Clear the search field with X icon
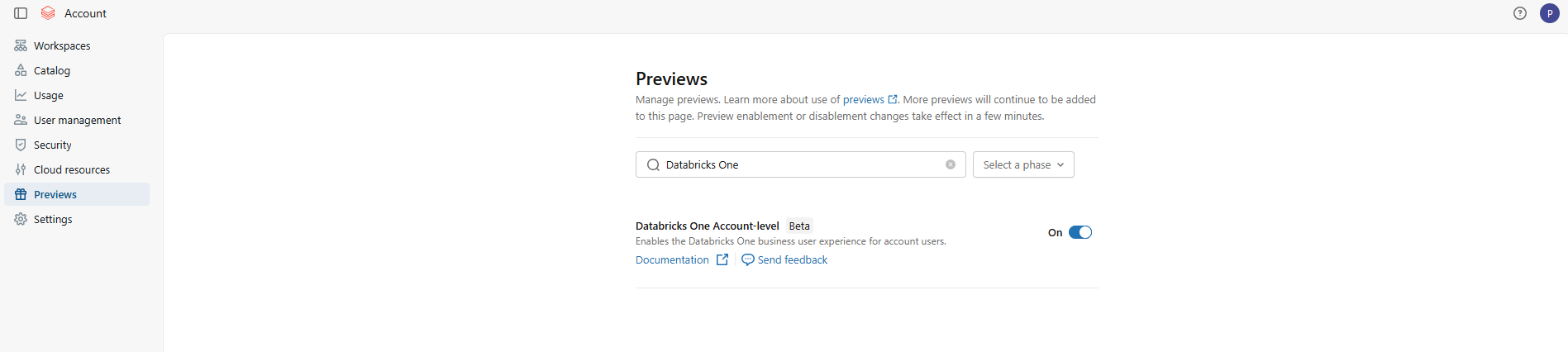Viewport: 1568px width, 352px height. pos(951,164)
